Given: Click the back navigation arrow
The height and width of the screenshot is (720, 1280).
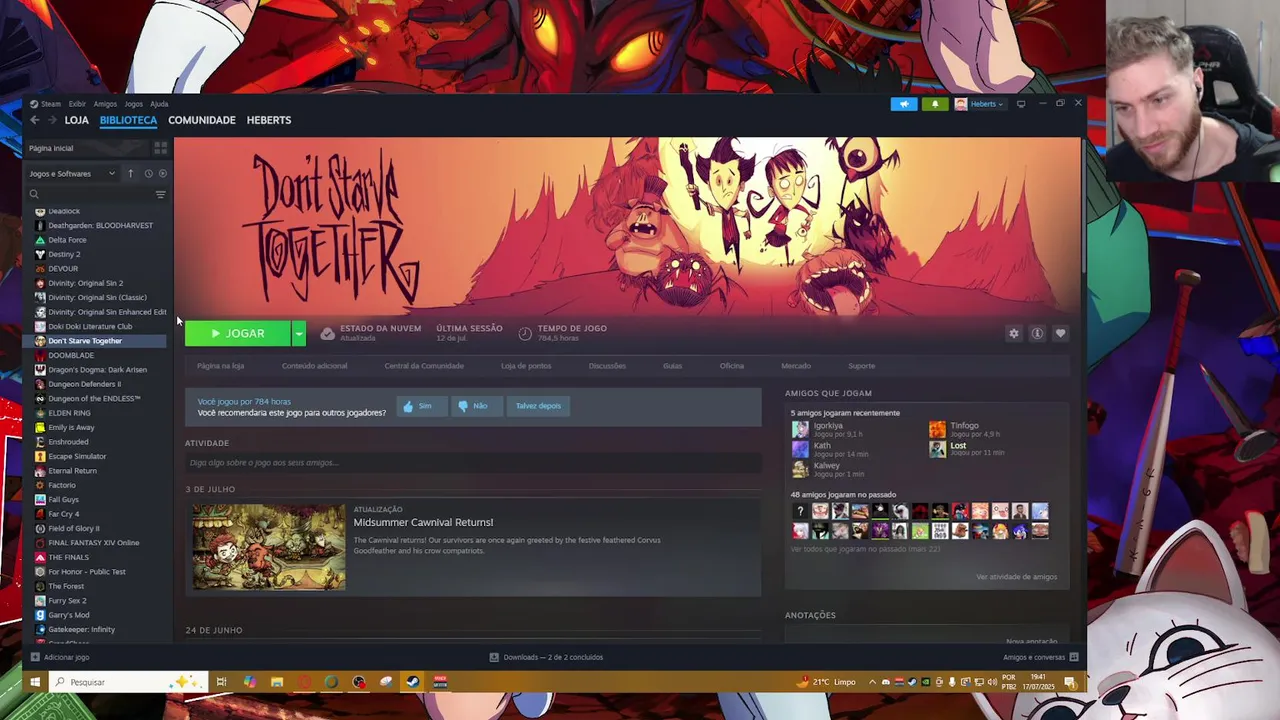Looking at the screenshot, I should (x=34, y=120).
